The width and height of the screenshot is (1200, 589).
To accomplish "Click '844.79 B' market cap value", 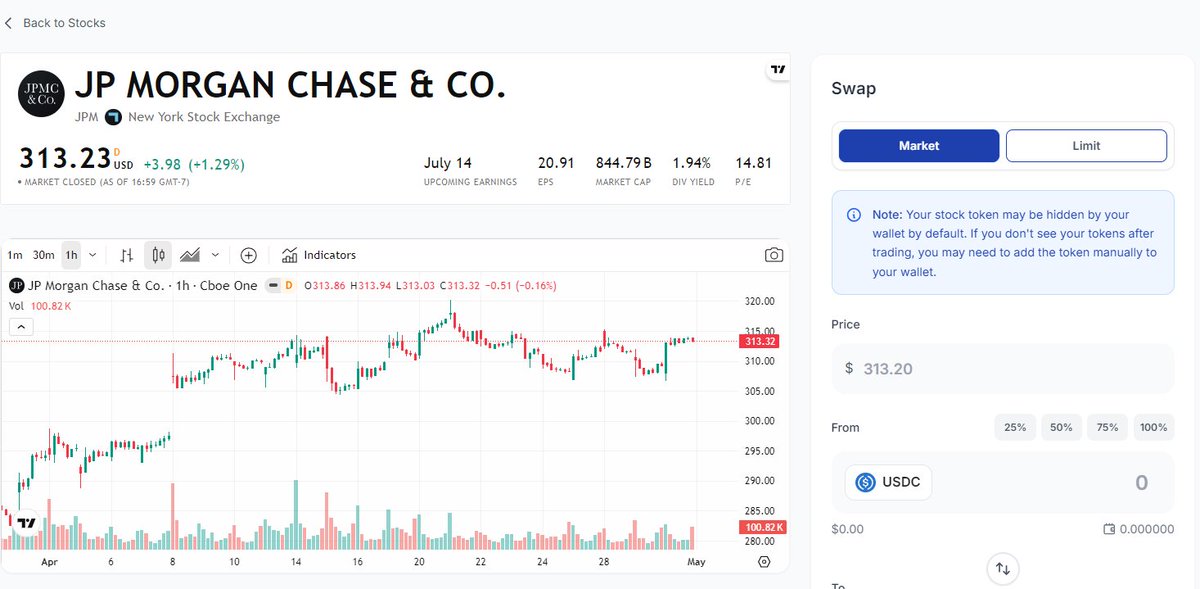I will coord(624,163).
